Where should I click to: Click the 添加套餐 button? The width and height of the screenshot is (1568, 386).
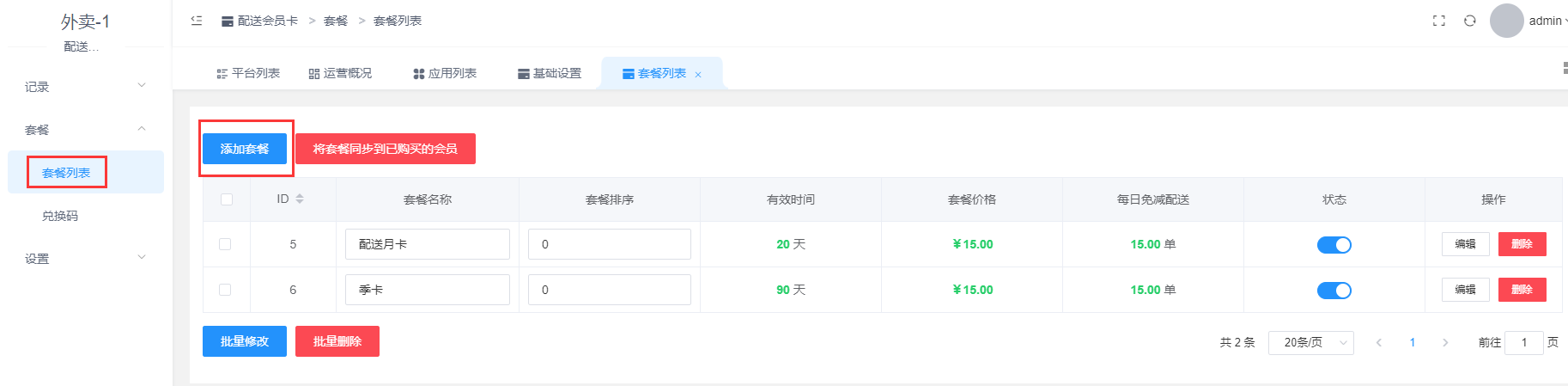(x=245, y=149)
